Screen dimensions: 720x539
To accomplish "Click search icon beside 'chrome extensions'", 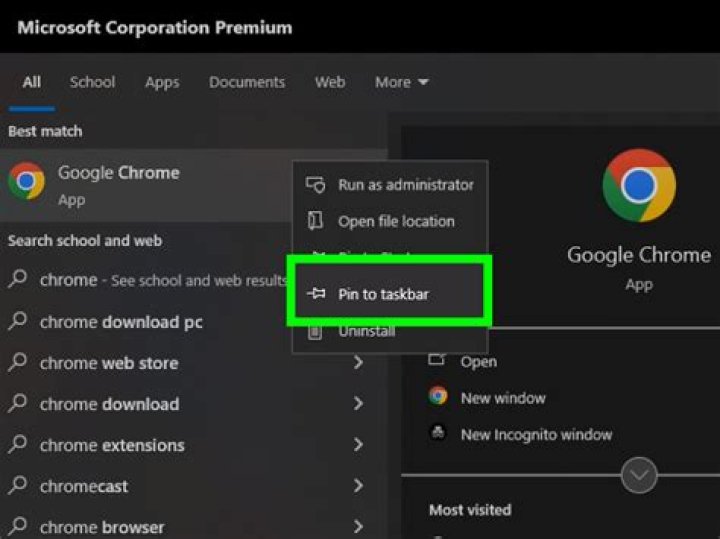I will click(17, 444).
